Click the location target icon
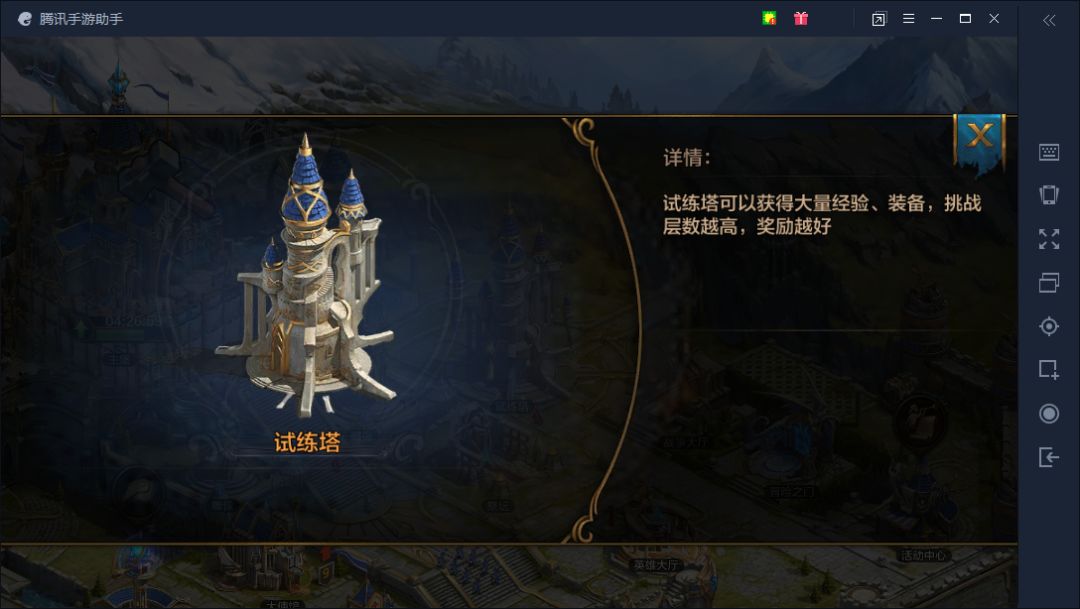 tap(1048, 326)
